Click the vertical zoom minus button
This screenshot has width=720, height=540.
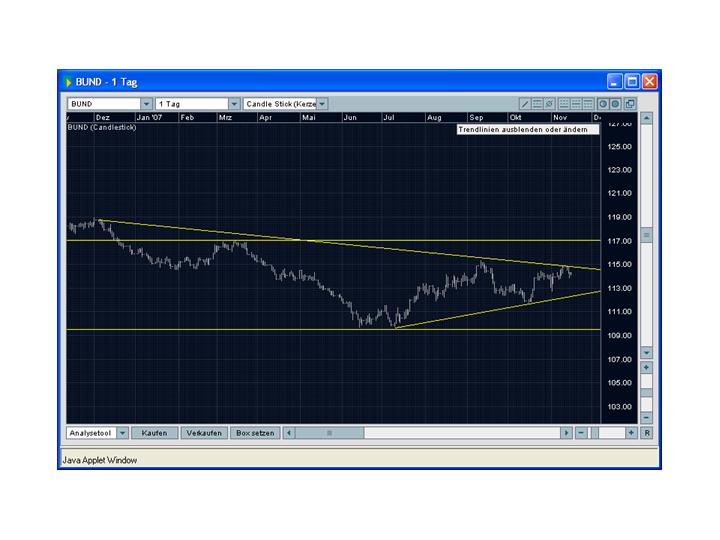pyautogui.click(x=646, y=417)
